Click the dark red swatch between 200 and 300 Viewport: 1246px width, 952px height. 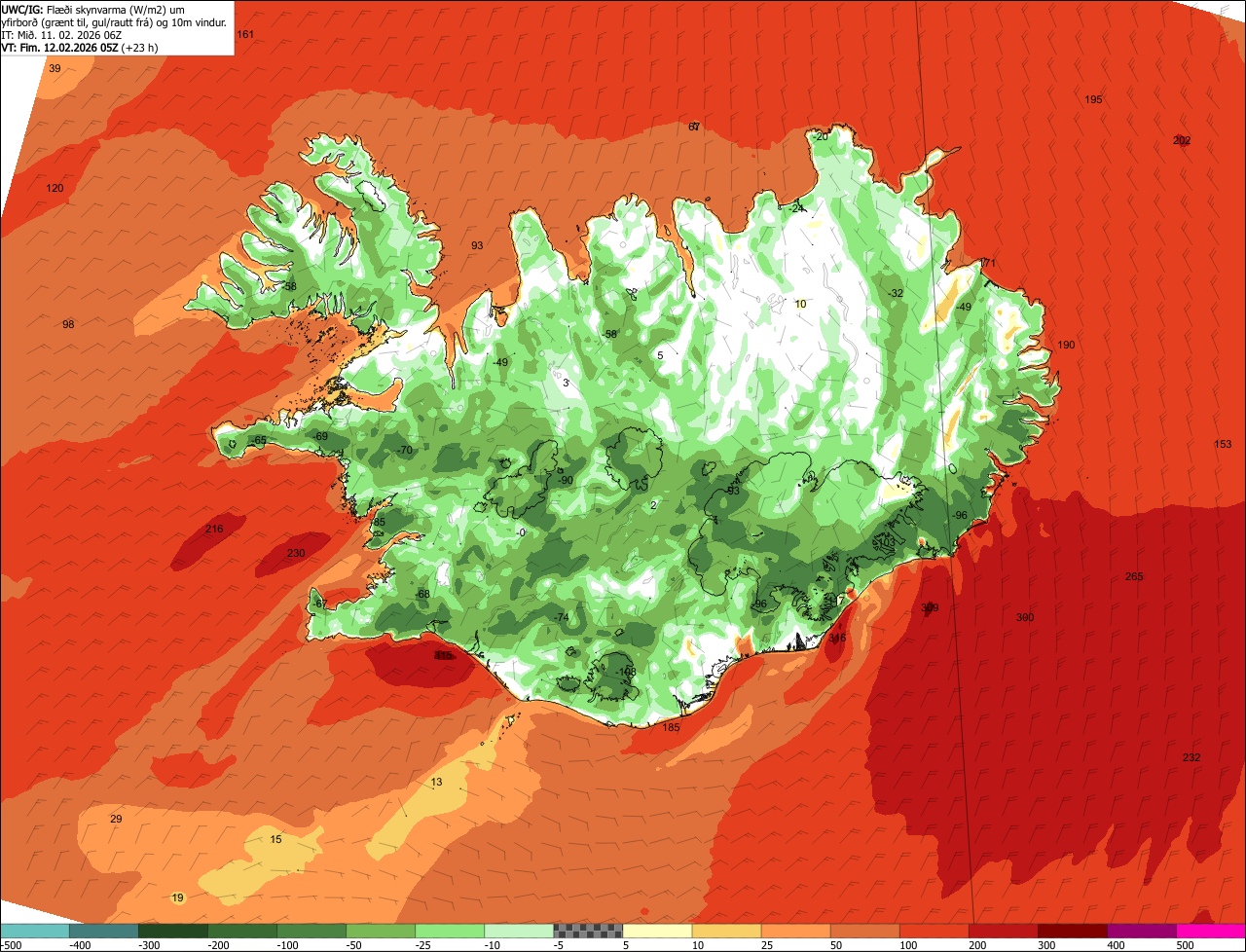click(x=1004, y=931)
